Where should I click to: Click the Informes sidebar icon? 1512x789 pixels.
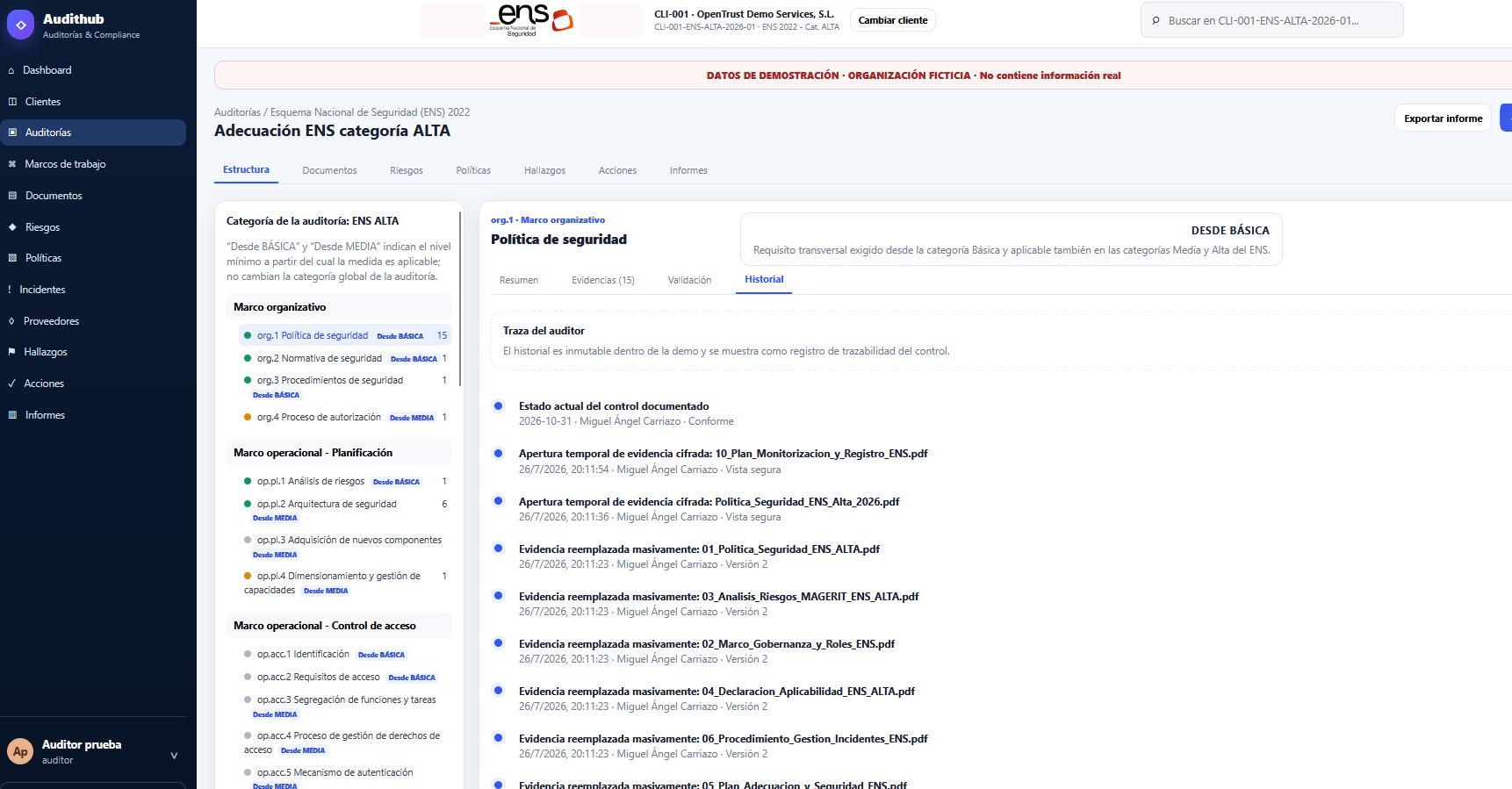(12, 415)
